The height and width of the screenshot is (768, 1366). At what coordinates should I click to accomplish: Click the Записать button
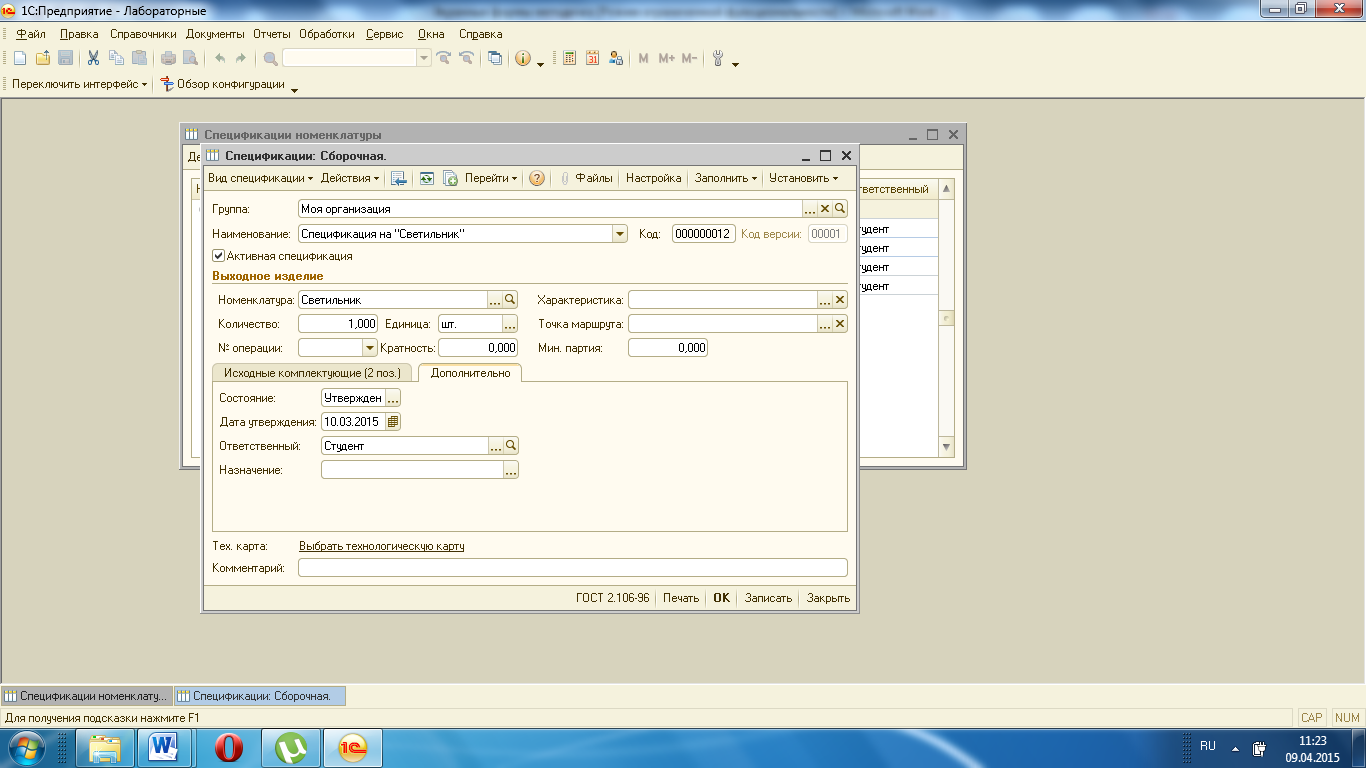pos(768,598)
